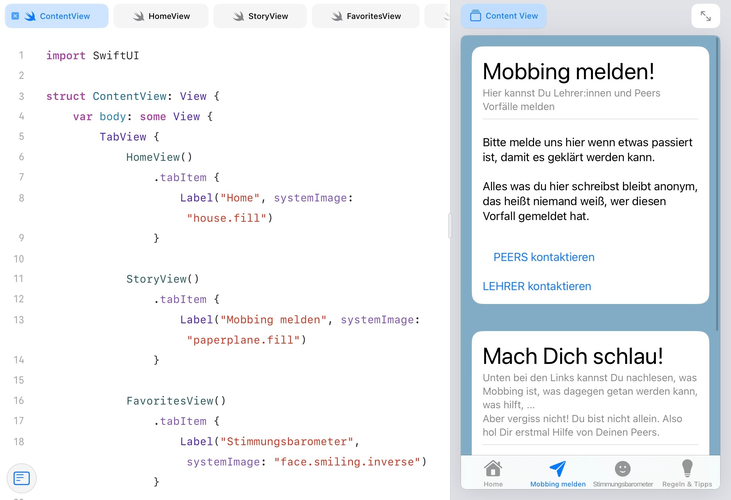Click the Swift icon in HomeView tab

pyautogui.click(x=138, y=16)
